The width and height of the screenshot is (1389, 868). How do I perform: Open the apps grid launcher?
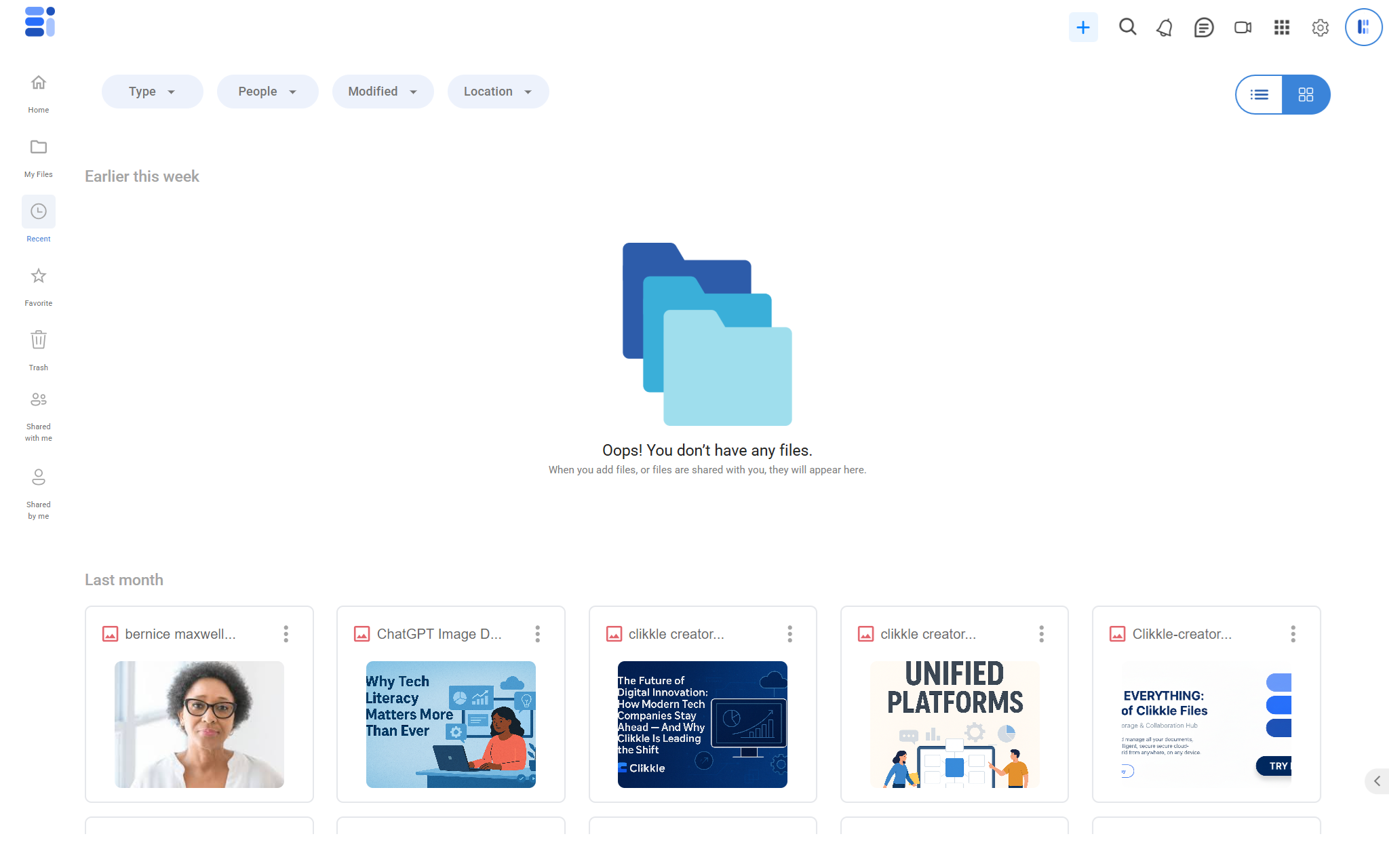1281,27
